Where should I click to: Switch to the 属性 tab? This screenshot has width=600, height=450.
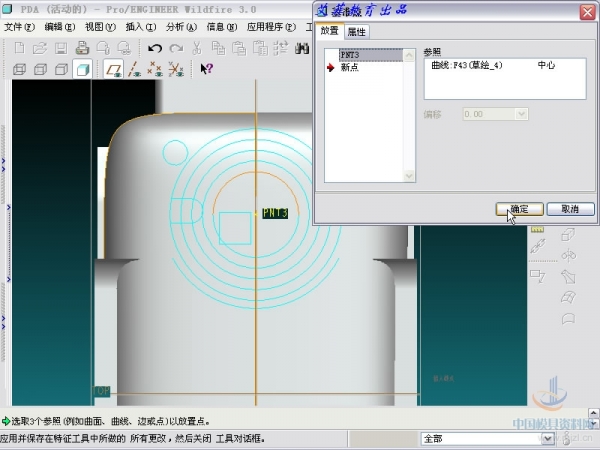point(357,32)
